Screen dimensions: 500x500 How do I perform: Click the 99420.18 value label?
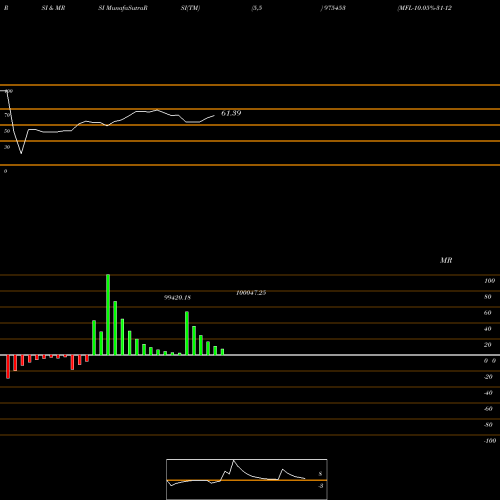(x=177, y=297)
